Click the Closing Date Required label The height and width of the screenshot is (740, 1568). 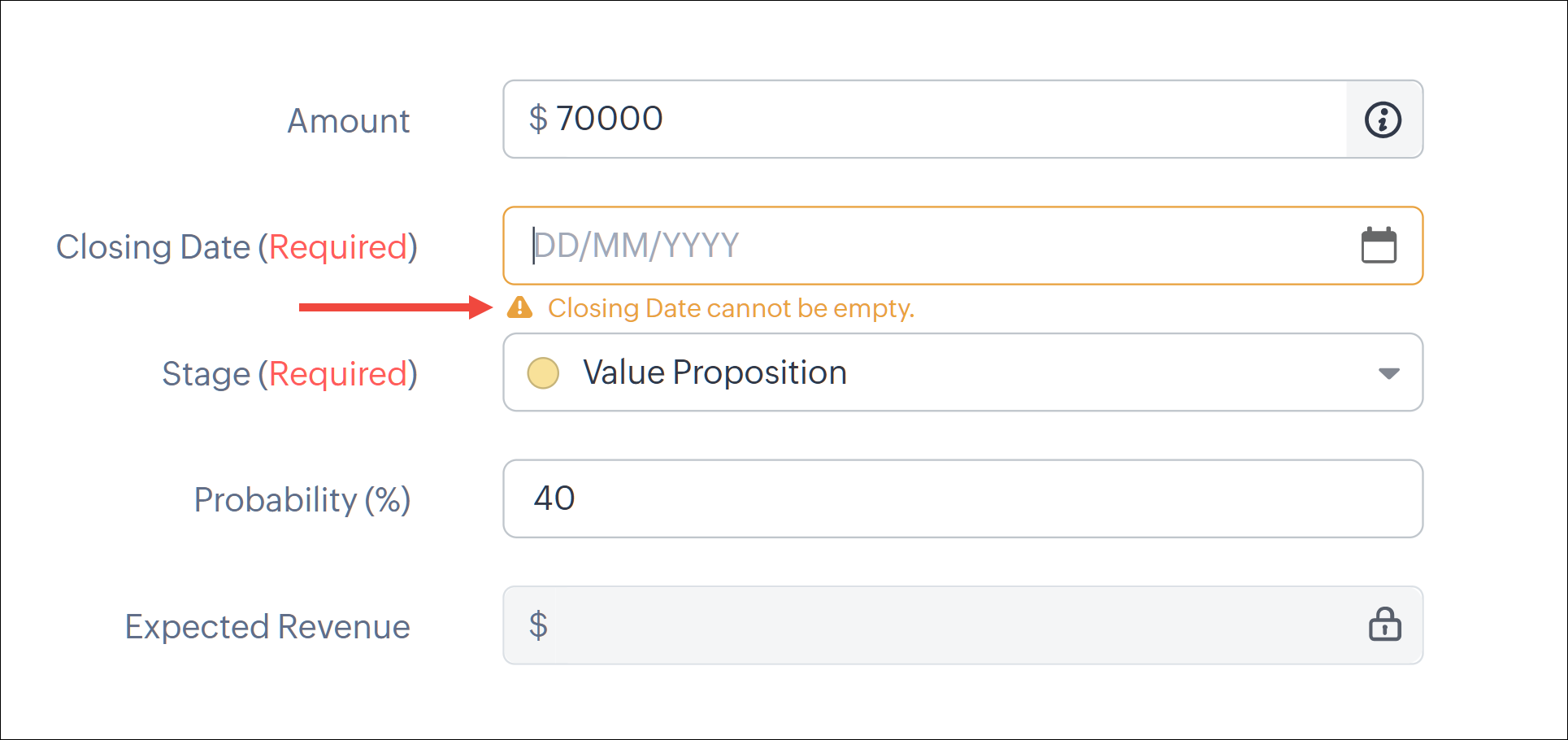click(236, 246)
